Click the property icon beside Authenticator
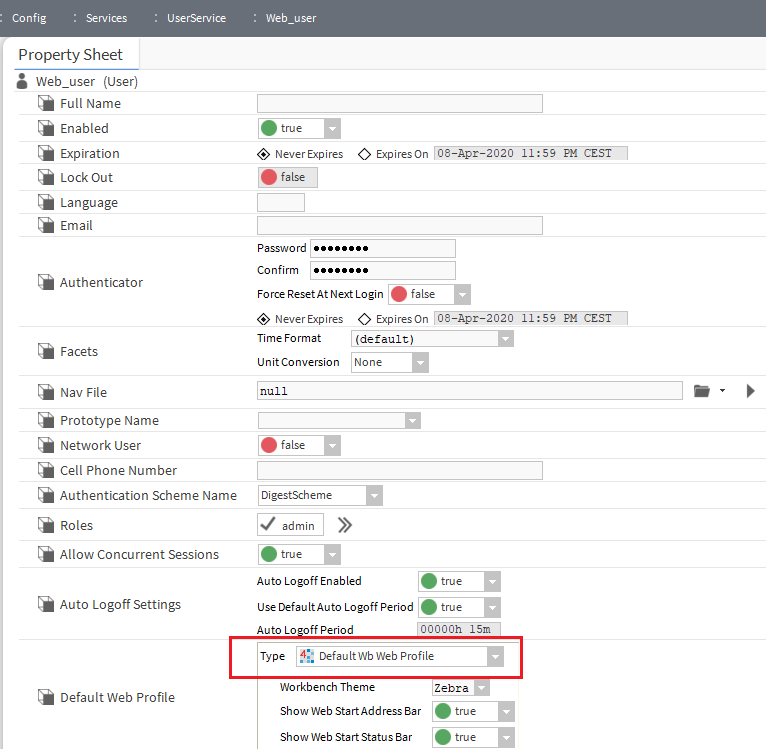The image size is (766, 749). tap(45, 282)
